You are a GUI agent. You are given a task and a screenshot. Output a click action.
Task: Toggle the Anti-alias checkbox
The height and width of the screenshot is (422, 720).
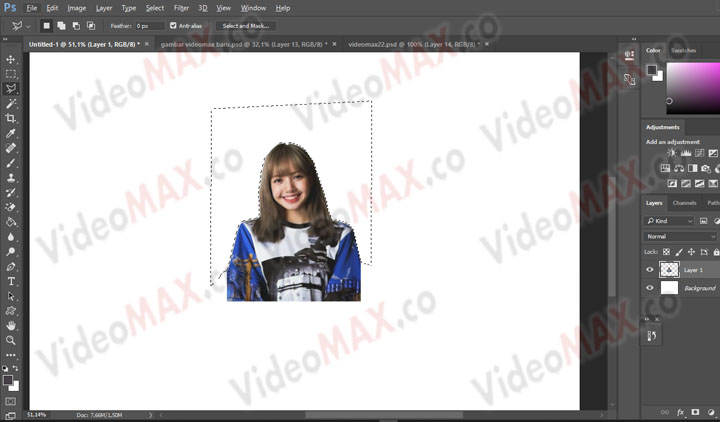173,26
